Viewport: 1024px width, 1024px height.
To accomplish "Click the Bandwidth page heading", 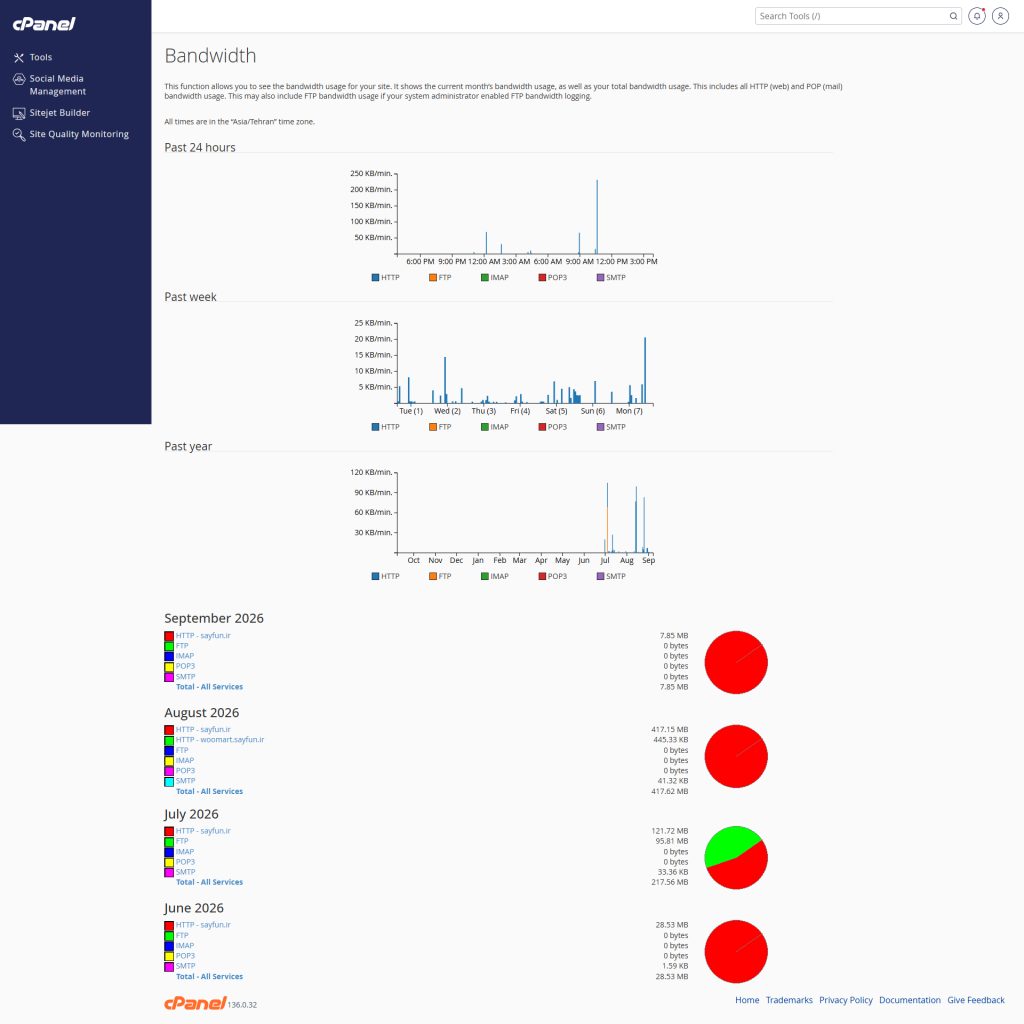I will click(x=210, y=56).
